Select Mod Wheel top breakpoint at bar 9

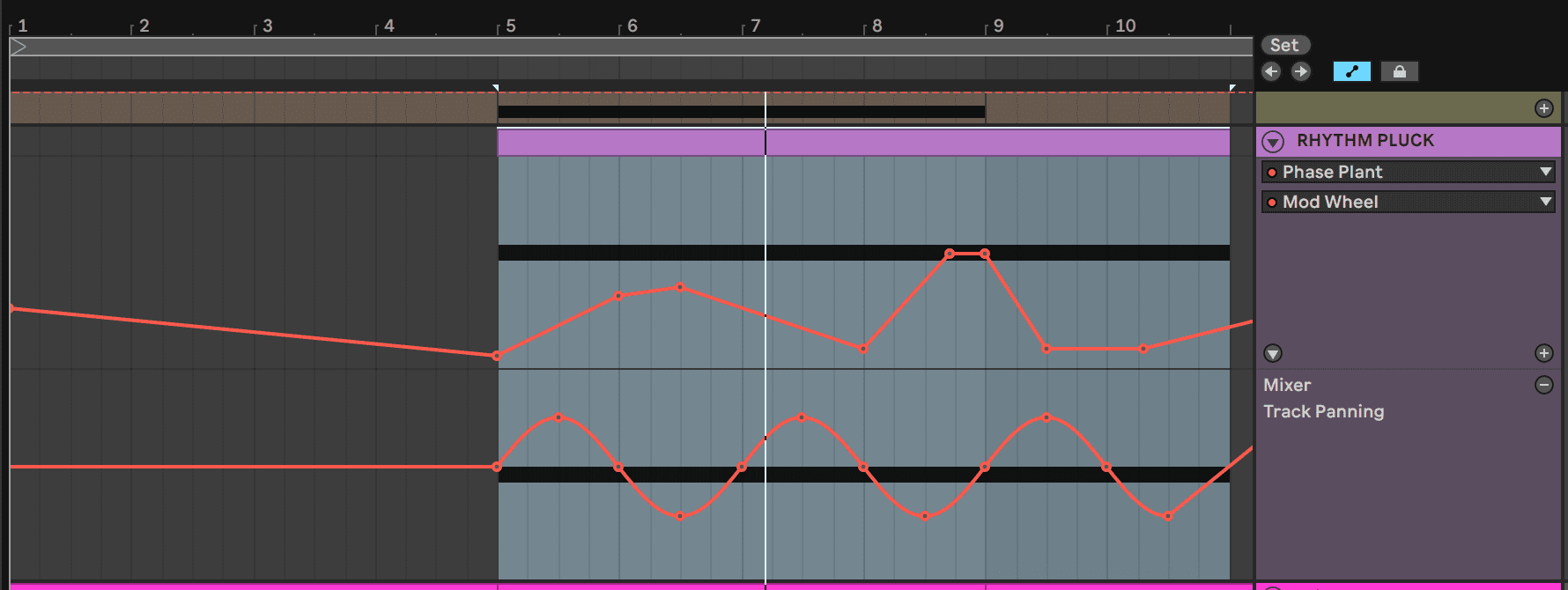click(x=985, y=254)
